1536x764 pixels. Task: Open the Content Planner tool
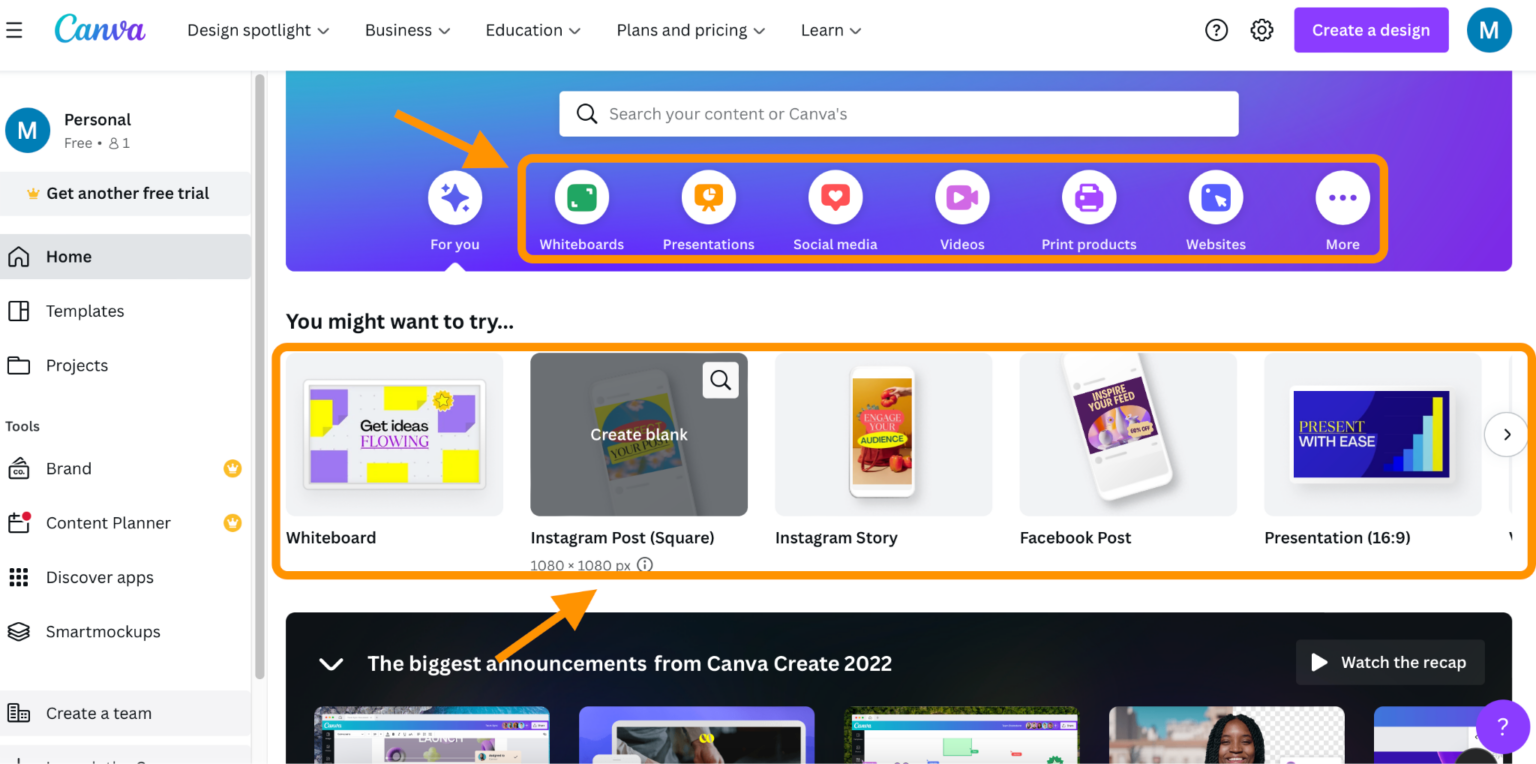pyautogui.click(x=110, y=522)
